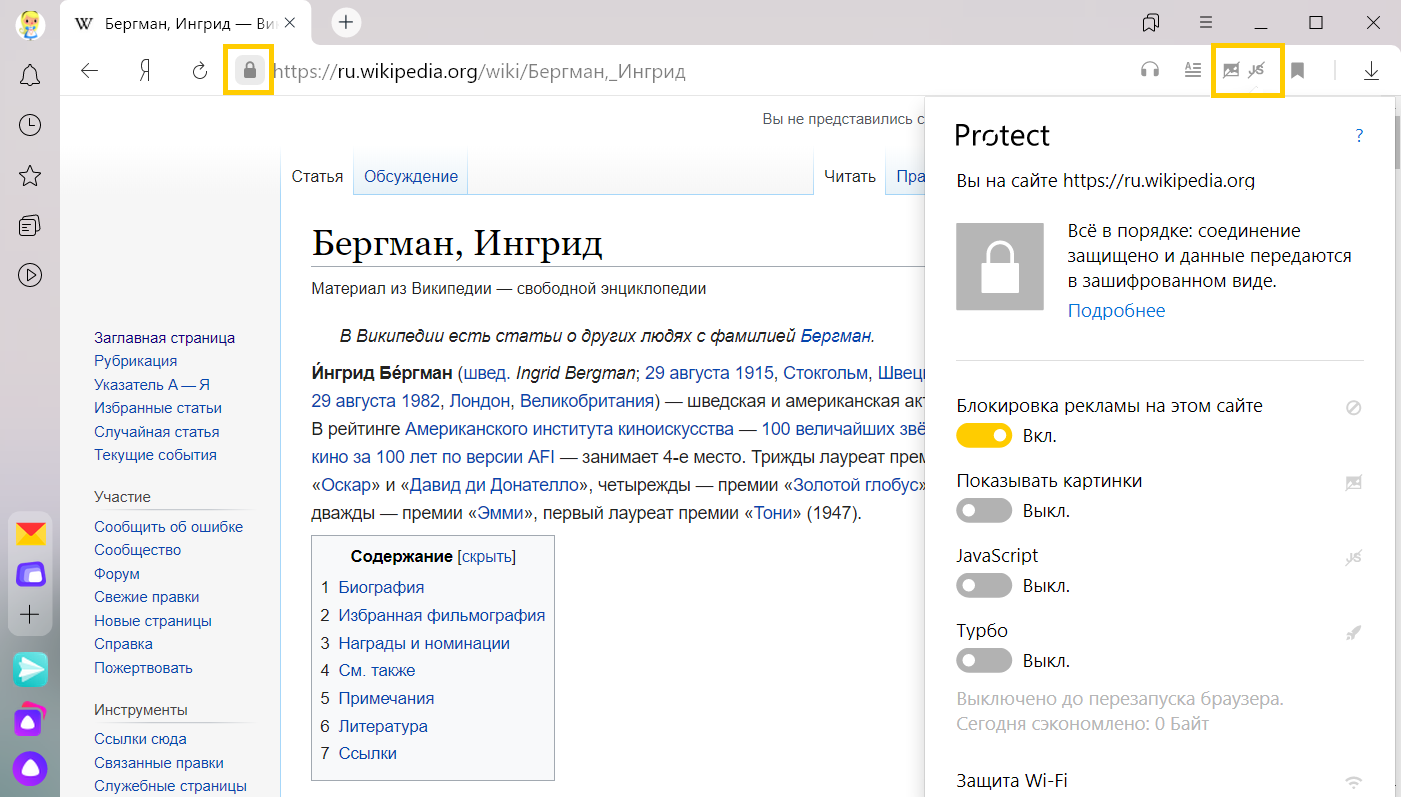Open the profile avatar icon
This screenshot has height=797, width=1401.
[x=30, y=23]
